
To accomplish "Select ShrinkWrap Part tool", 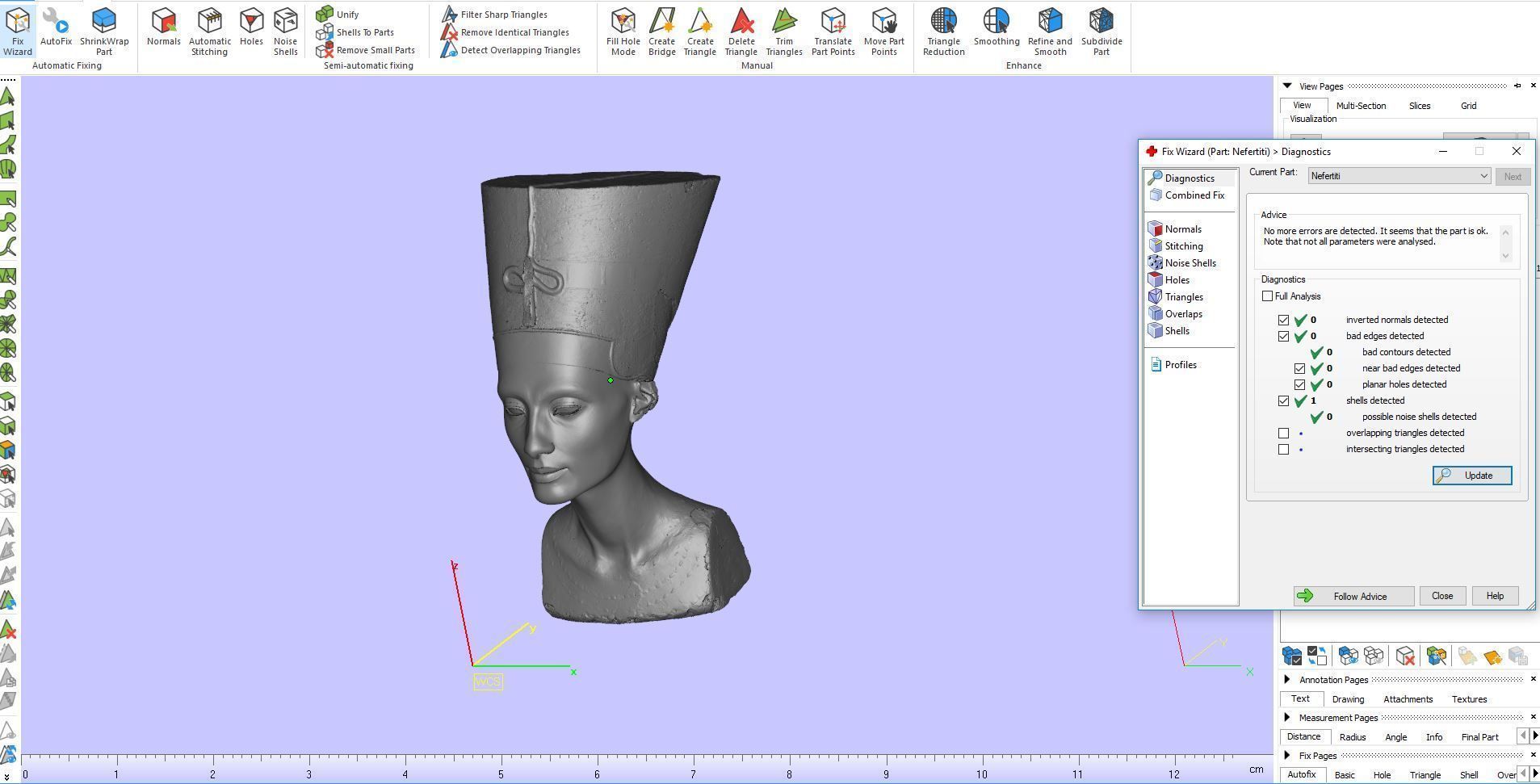I will [104, 31].
